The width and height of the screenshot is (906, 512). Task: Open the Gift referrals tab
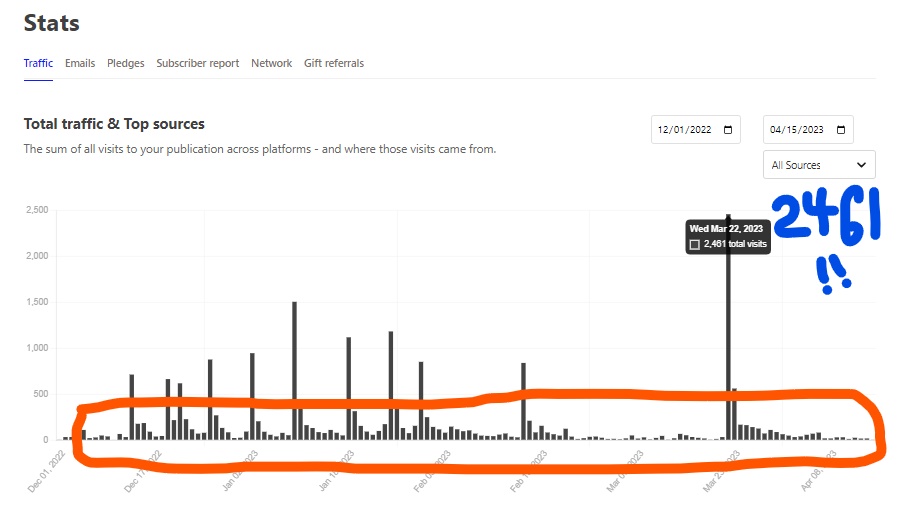click(334, 64)
